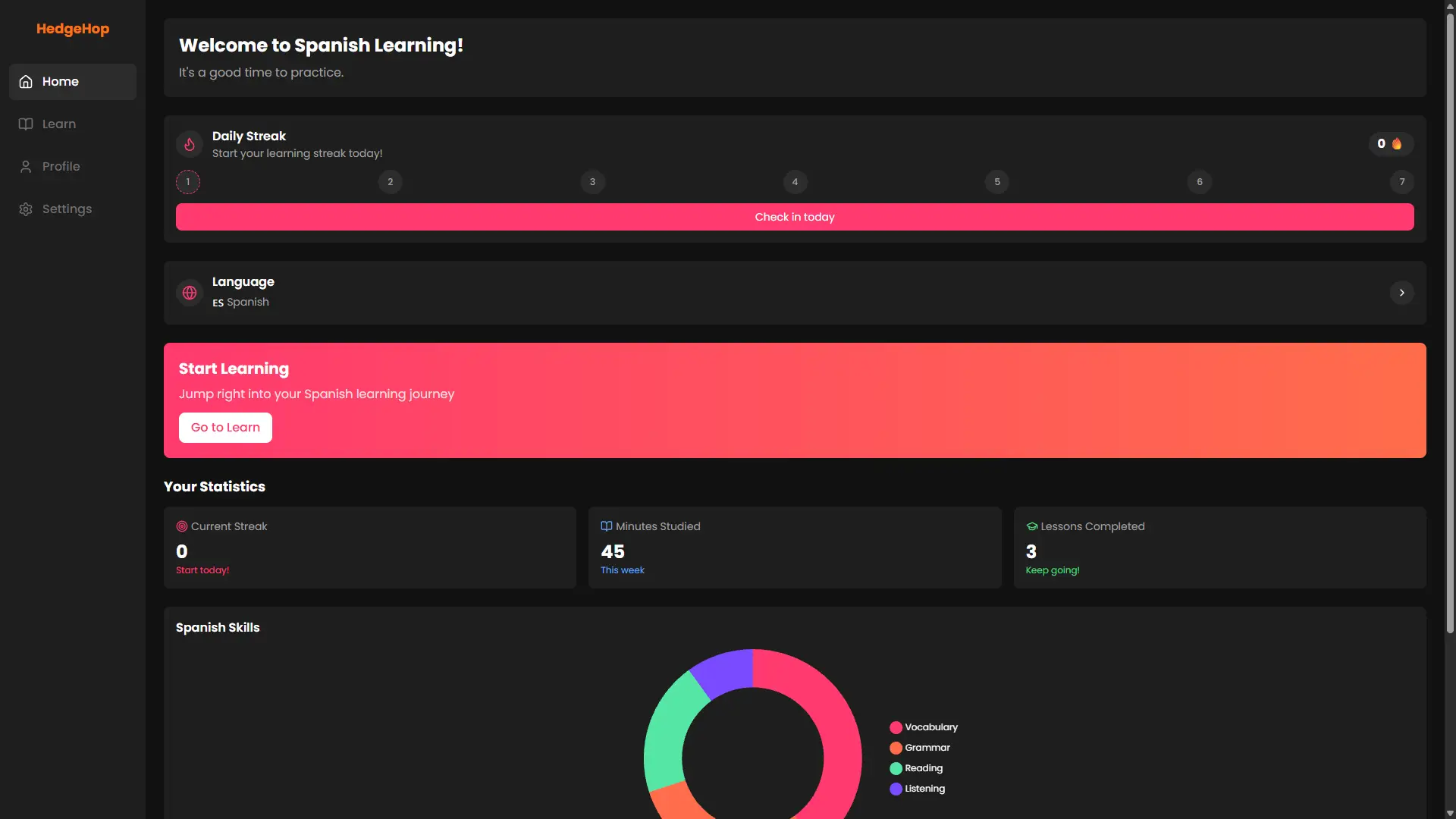
Task: Click the 45 minutes studied value
Action: pos(613,551)
